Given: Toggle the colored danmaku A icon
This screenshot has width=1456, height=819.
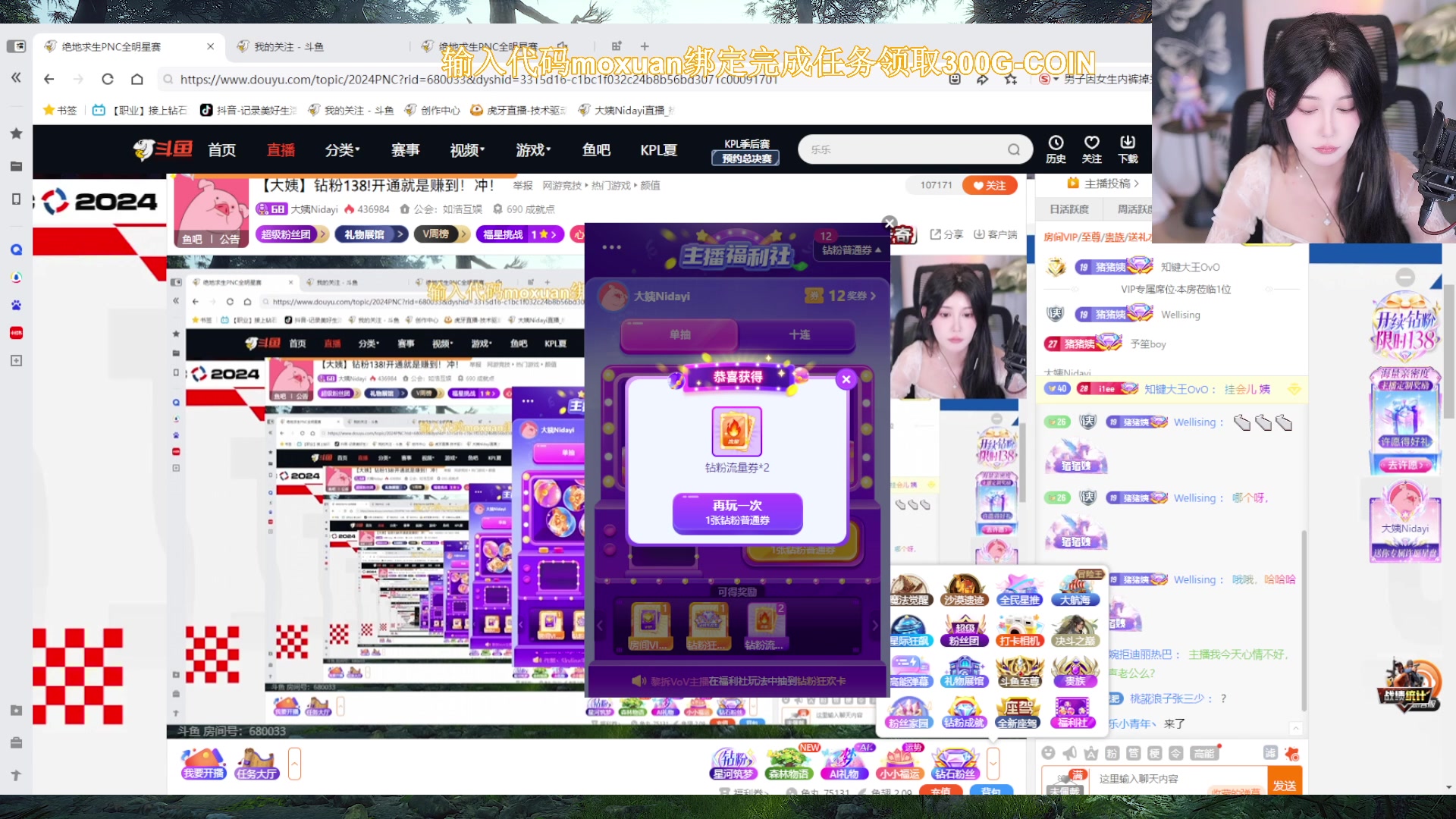Looking at the screenshot, I should click(x=1090, y=753).
